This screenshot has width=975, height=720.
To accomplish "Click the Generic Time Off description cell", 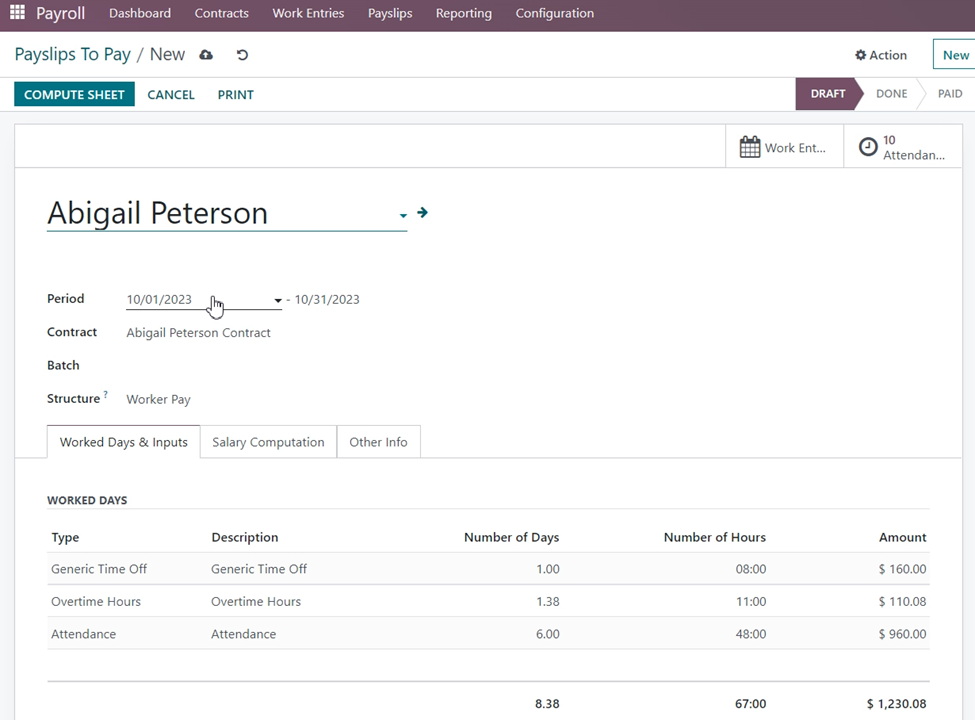I will (x=259, y=569).
